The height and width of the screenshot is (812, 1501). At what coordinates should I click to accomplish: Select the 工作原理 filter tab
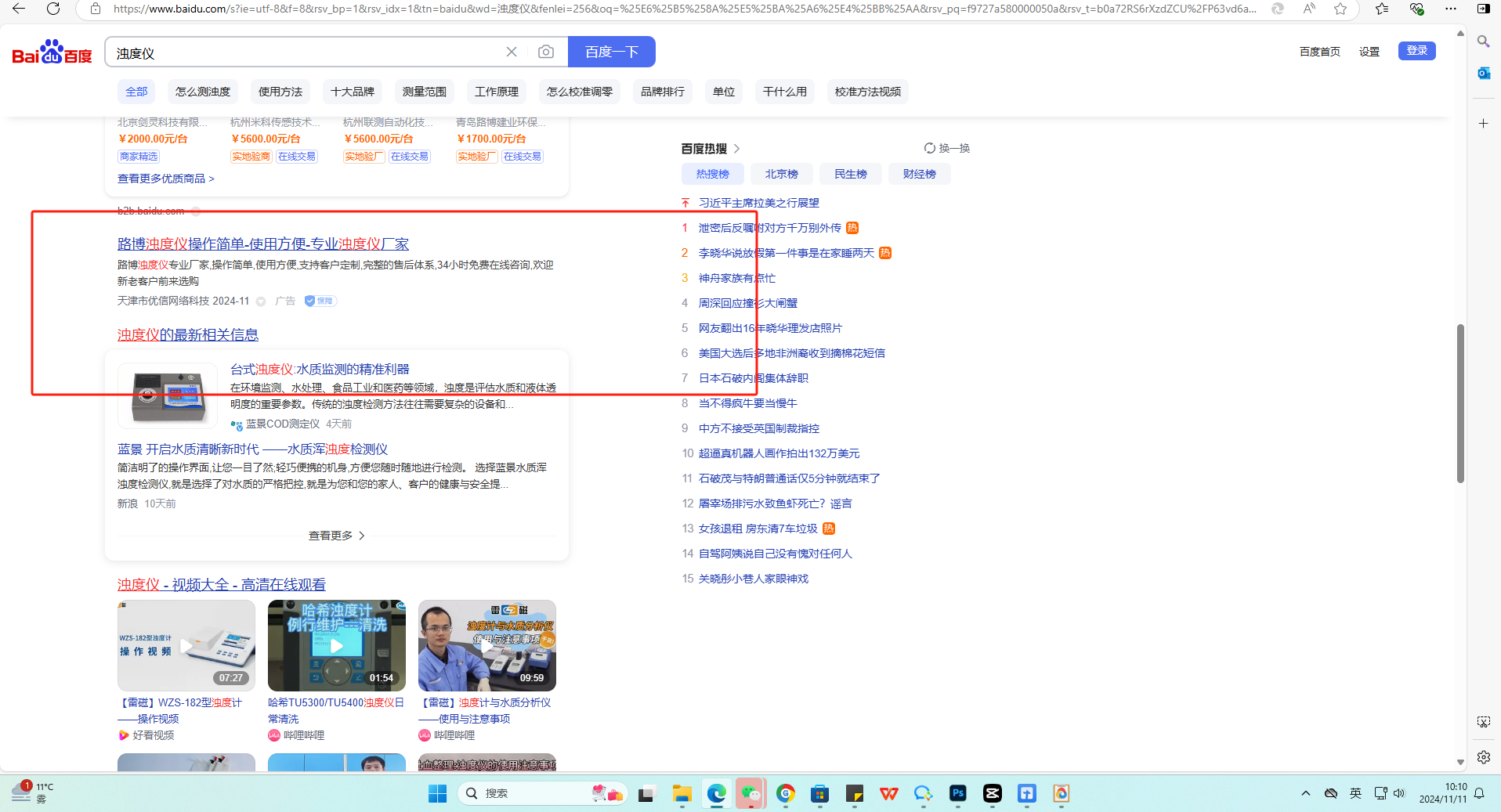(x=496, y=92)
